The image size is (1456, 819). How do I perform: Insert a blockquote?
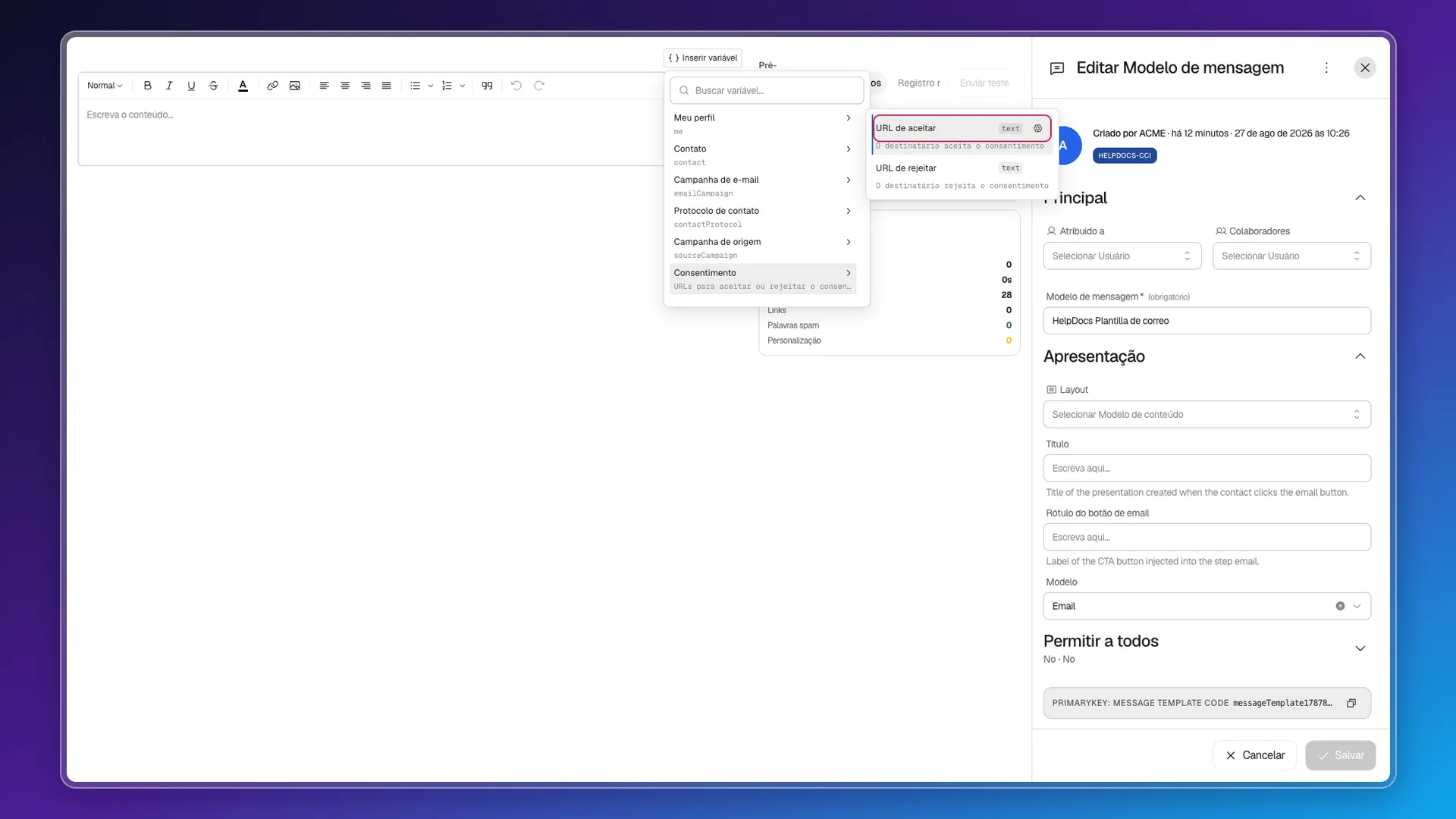(x=487, y=86)
